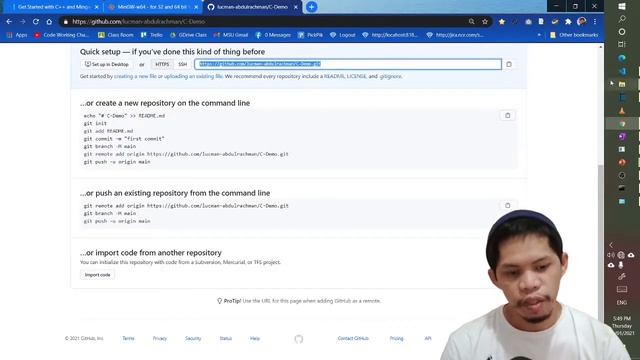Open the browser home page
Image resolution: width=640 pixels, height=360 pixels.
click(49, 21)
